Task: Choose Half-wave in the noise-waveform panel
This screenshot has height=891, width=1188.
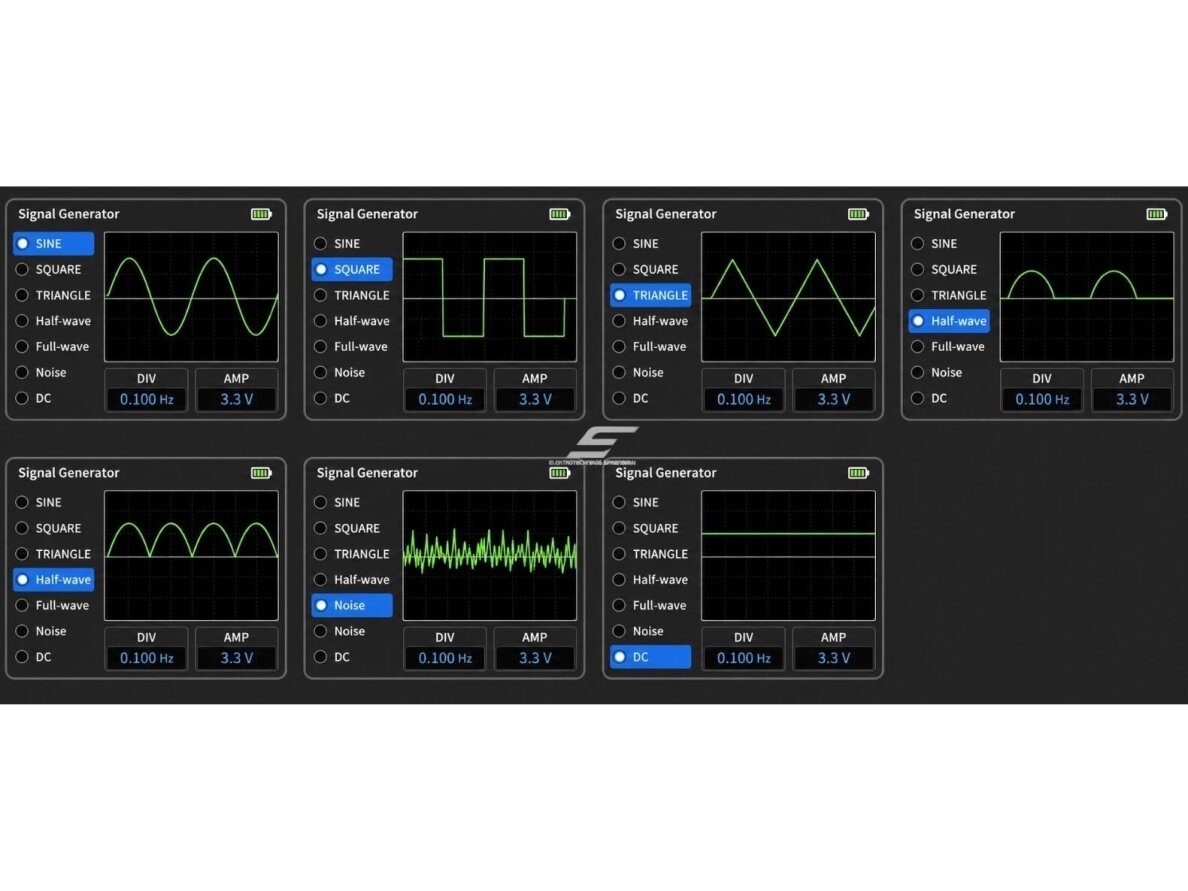Action: tap(352, 580)
